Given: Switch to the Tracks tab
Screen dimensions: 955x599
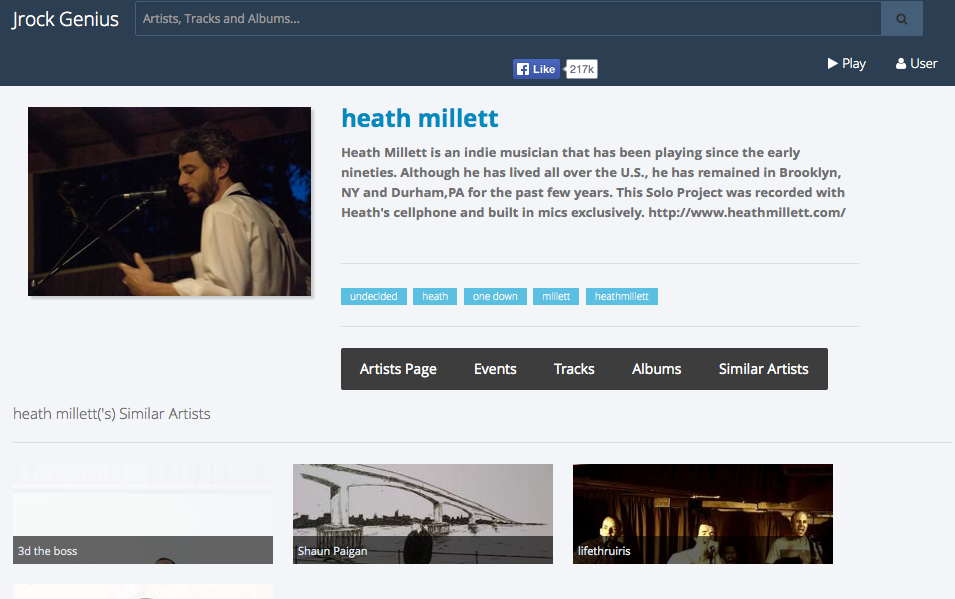Looking at the screenshot, I should [x=574, y=369].
